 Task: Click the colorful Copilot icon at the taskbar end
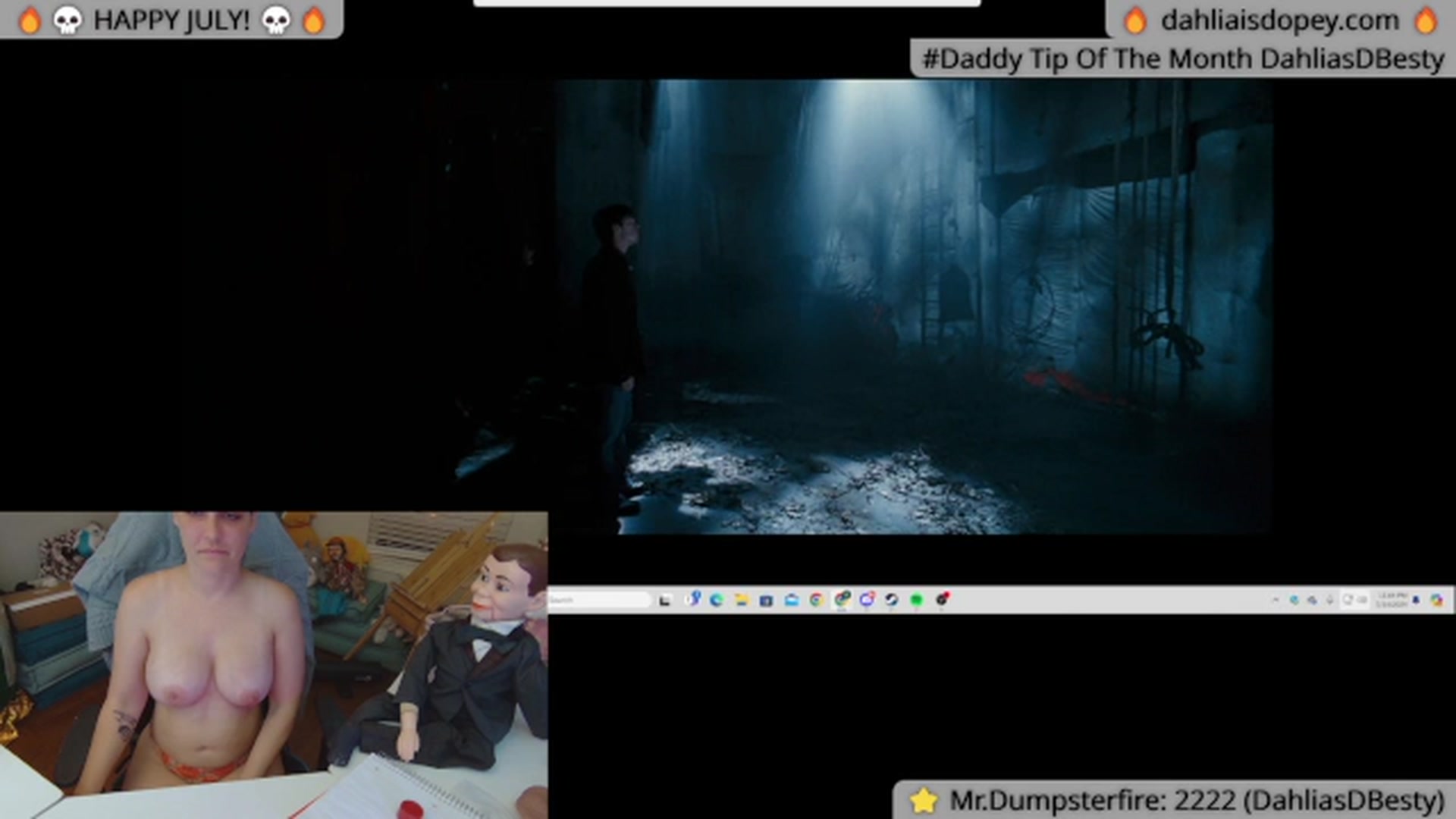click(x=1436, y=600)
